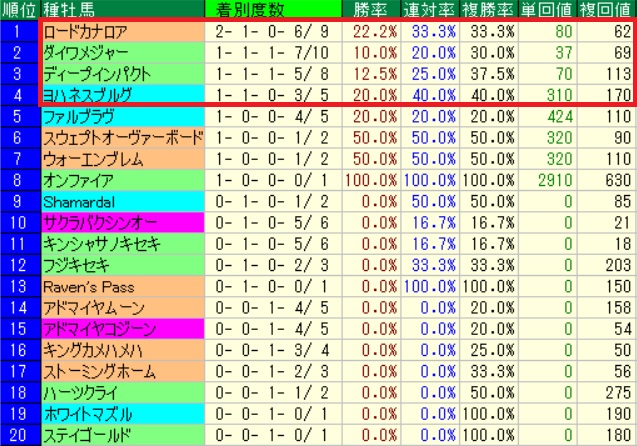This screenshot has width=637, height=446.
Task: Click オンファイア 単回値 2910
Action: click(x=548, y=180)
